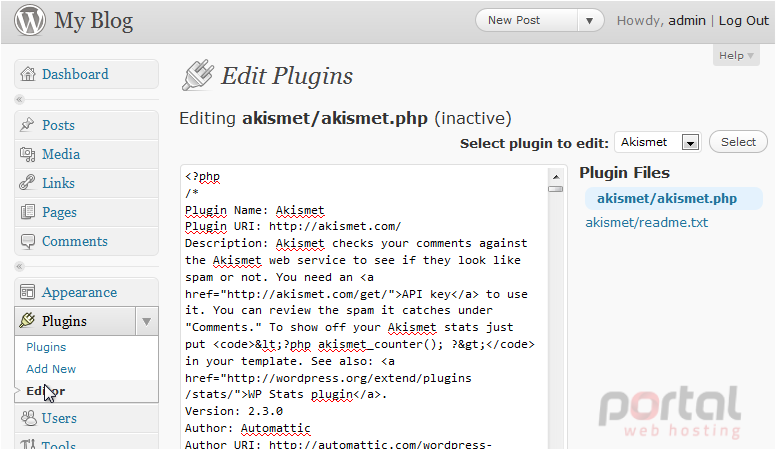776x450 pixels.
Task: Select Editor in the Plugins submenu
Action: [46, 391]
